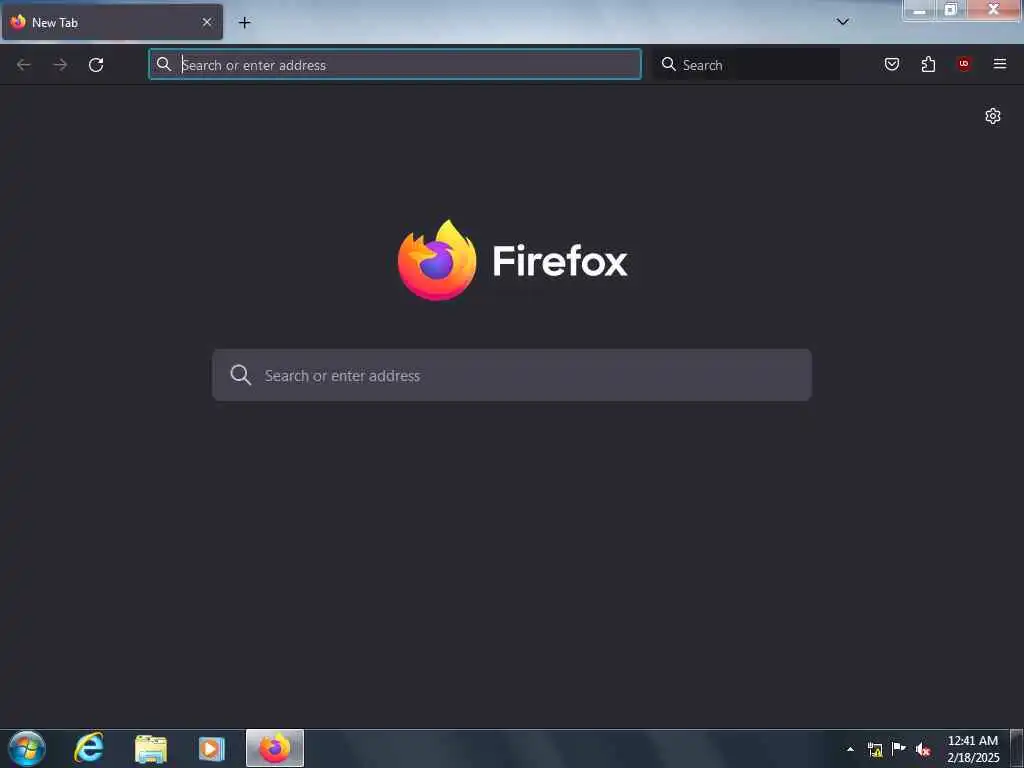Select the New Tab tab
Screen dimensions: 1024x768
coord(112,22)
